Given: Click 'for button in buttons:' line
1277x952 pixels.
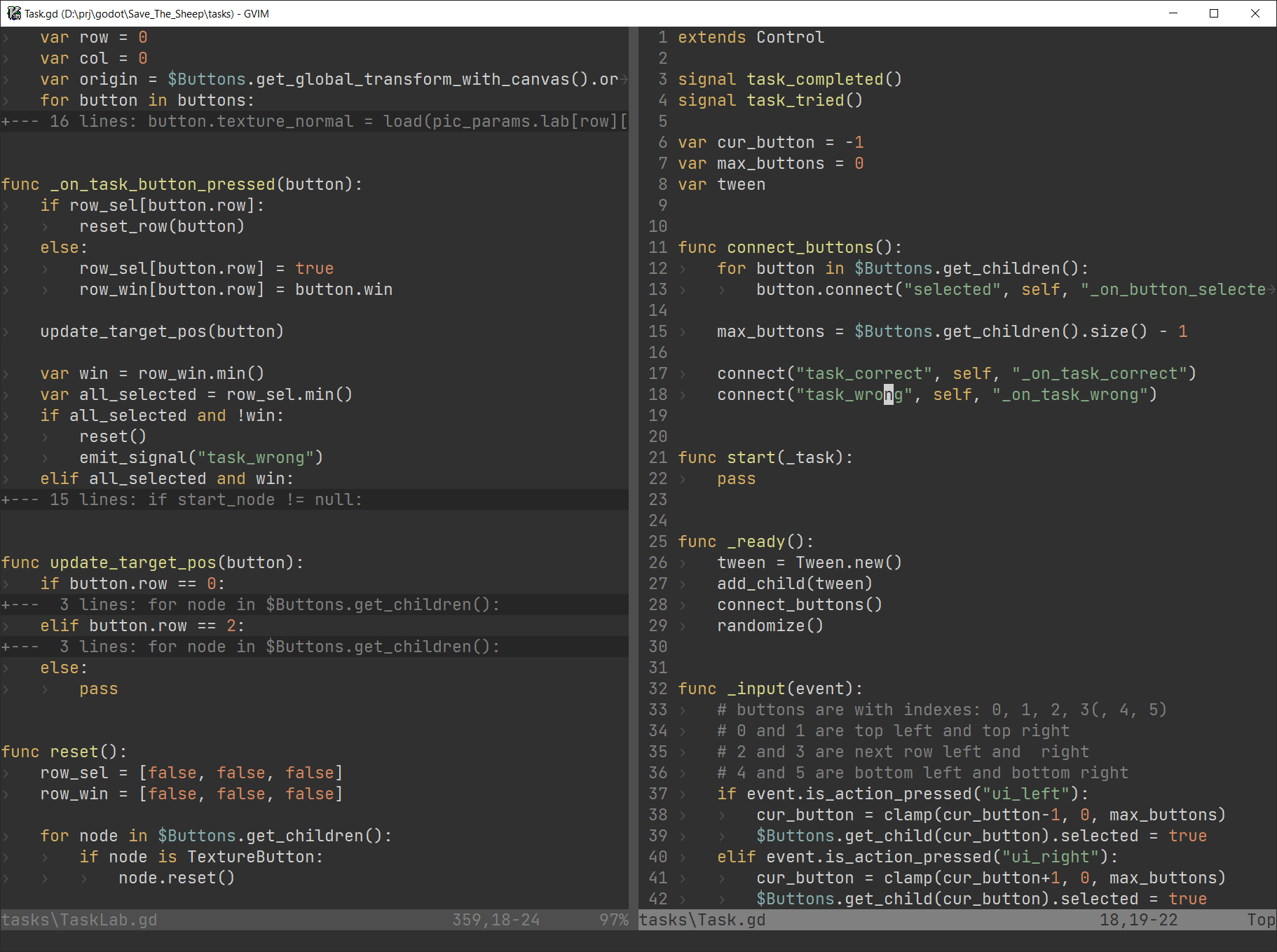Looking at the screenshot, I should 147,100.
